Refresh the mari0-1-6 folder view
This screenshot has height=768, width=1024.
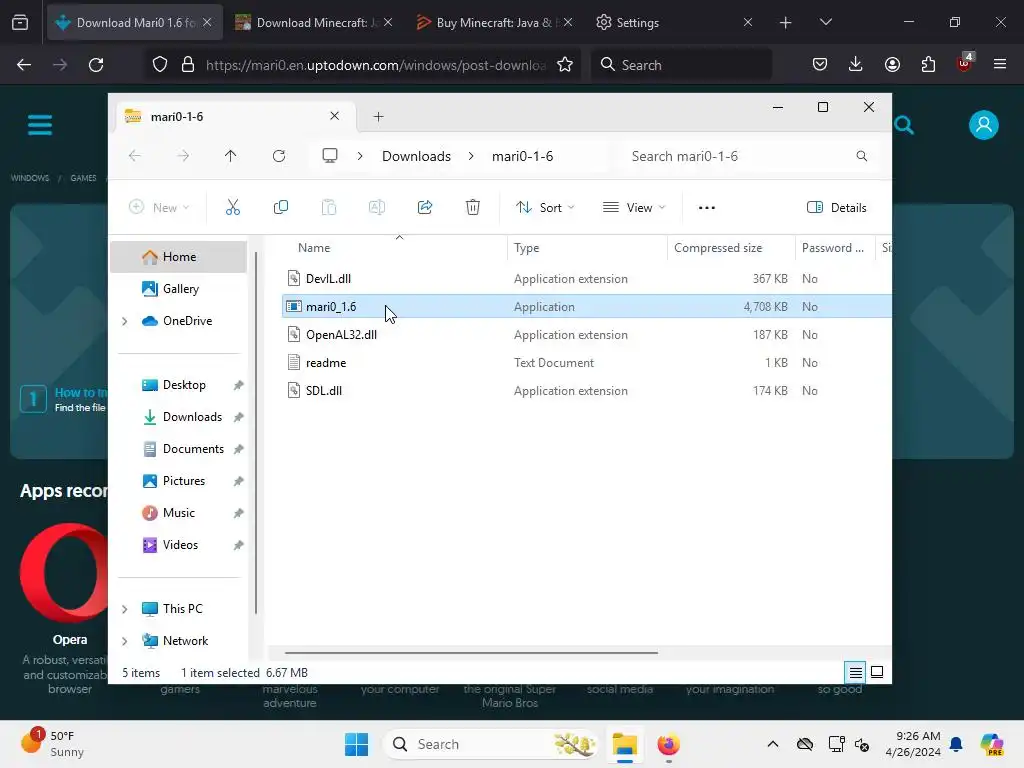point(279,156)
